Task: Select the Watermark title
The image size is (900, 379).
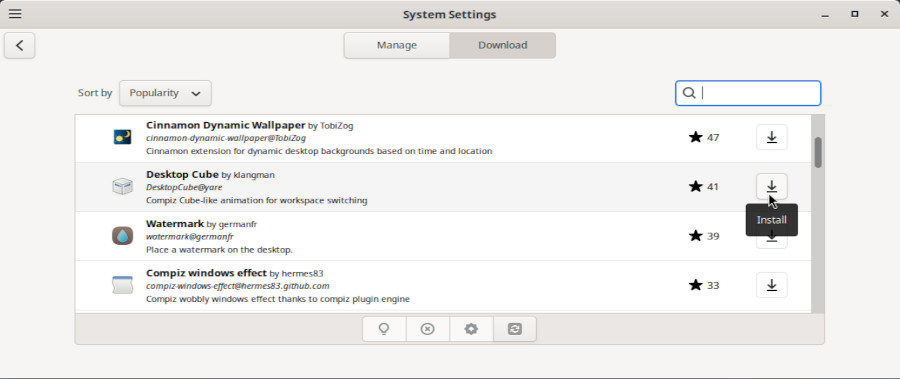Action: 175,223
